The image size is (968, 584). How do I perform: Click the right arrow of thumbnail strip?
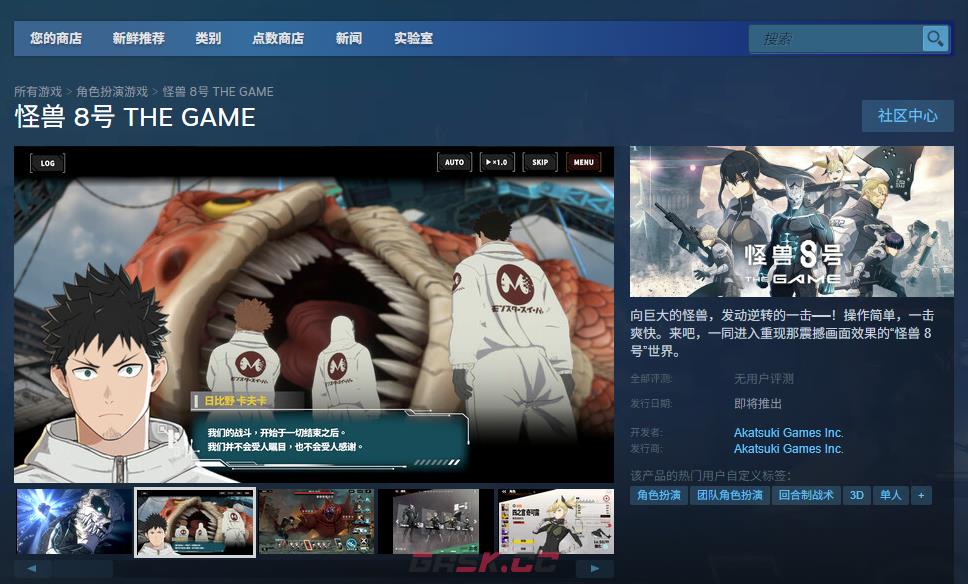tap(595, 569)
